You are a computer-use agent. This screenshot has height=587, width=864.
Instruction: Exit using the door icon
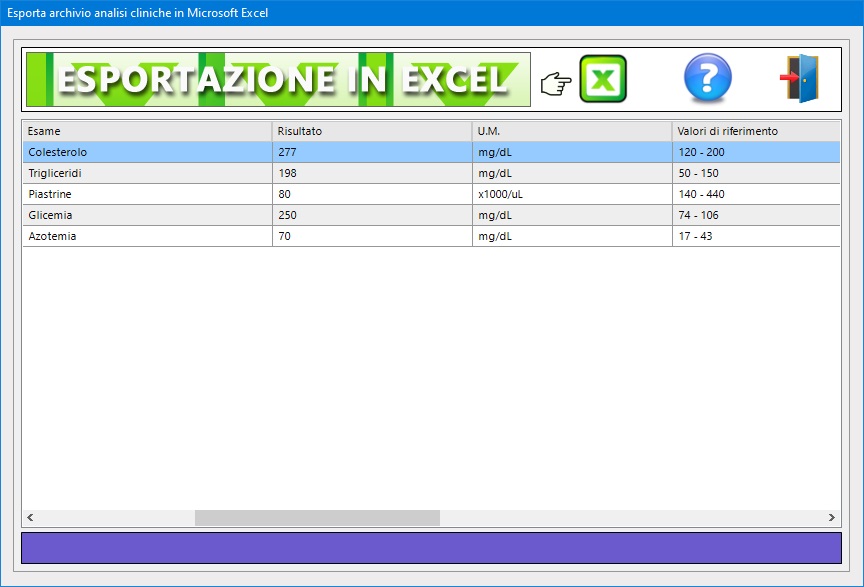[800, 78]
